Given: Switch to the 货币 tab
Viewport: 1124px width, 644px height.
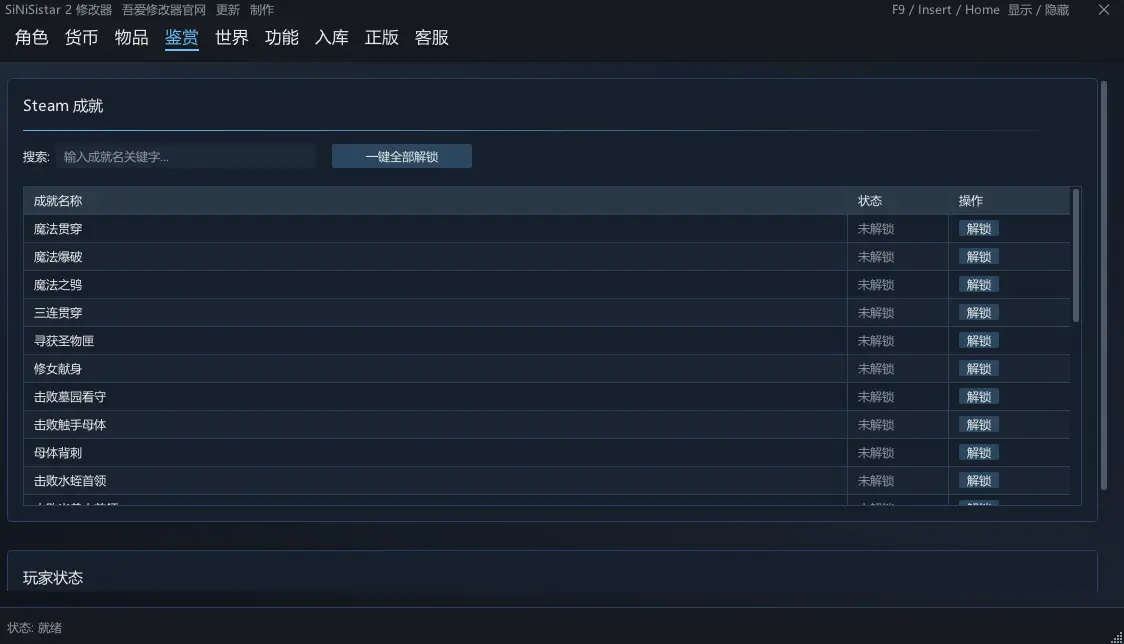Looking at the screenshot, I should (82, 37).
